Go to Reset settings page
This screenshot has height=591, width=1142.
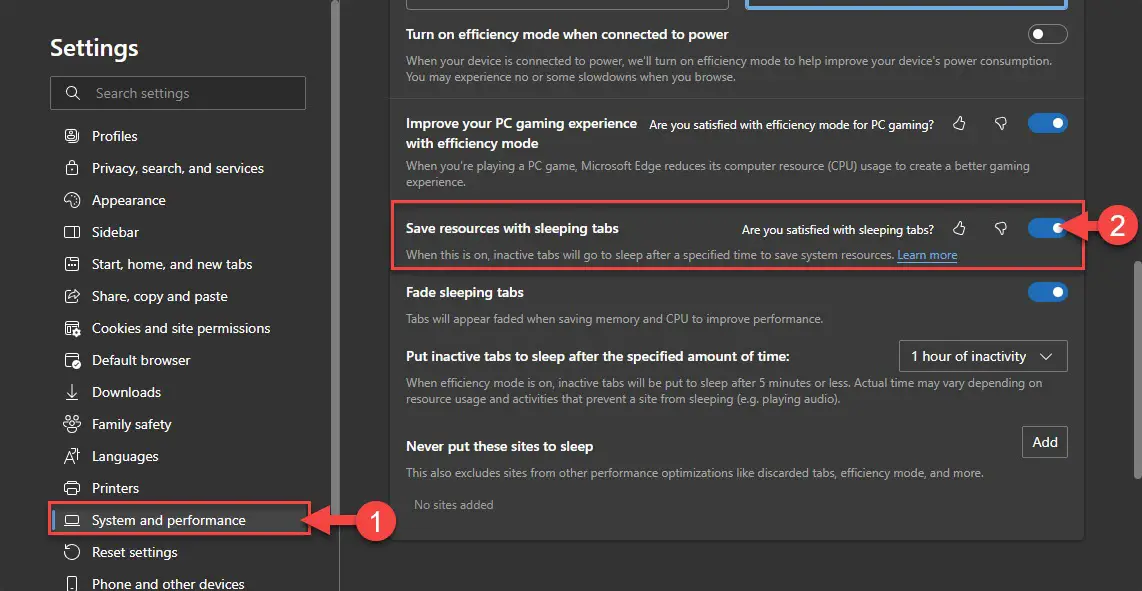134,552
